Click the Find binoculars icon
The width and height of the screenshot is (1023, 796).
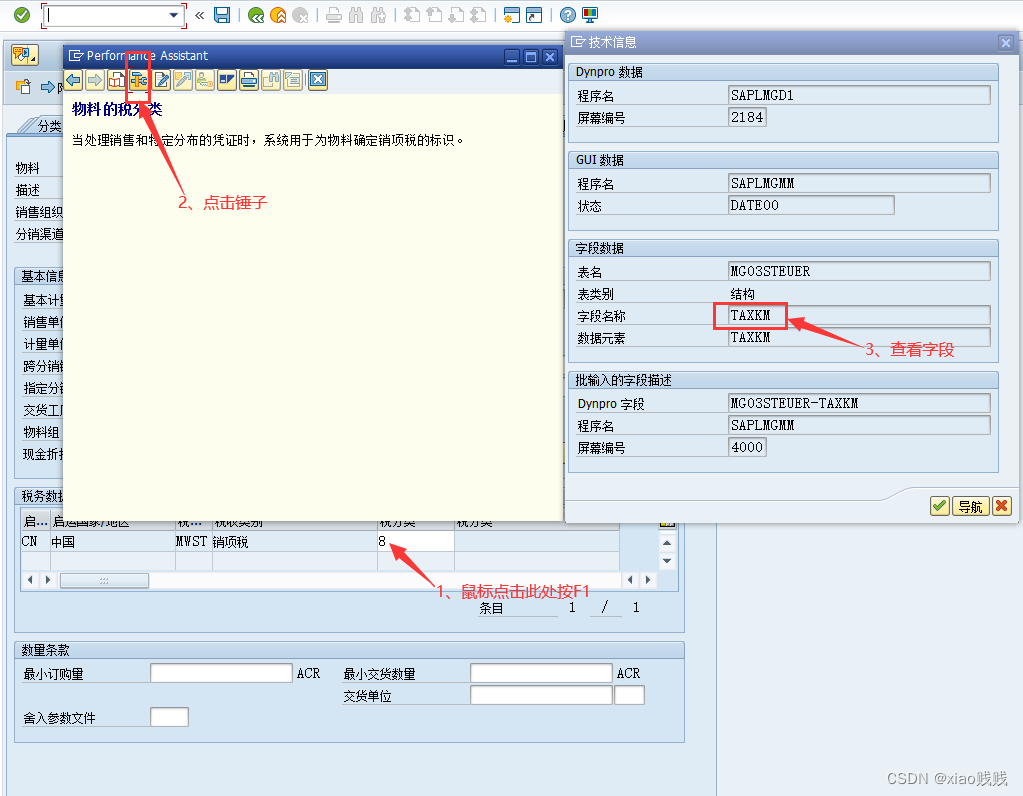[356, 15]
